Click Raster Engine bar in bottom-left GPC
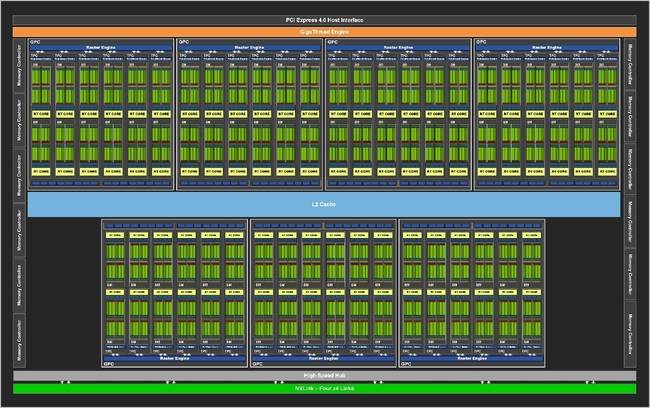Image resolution: width=650 pixels, height=408 pixels. 175,358
